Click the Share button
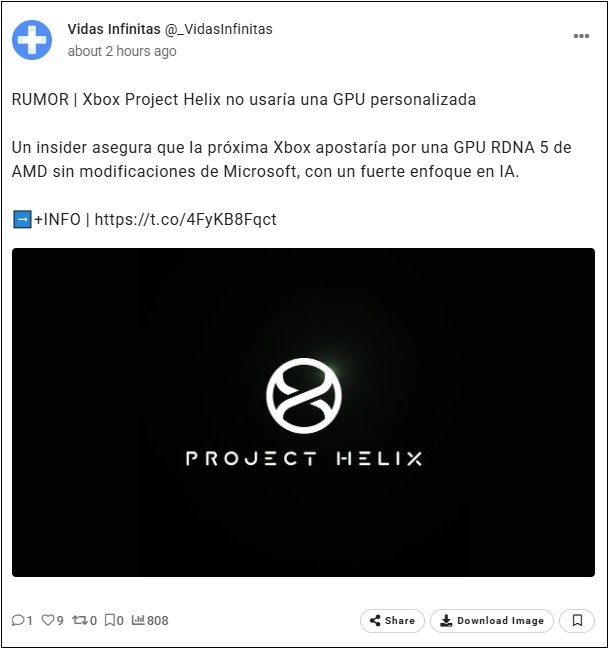Screen dimensions: 609x648 pyautogui.click(x=392, y=621)
